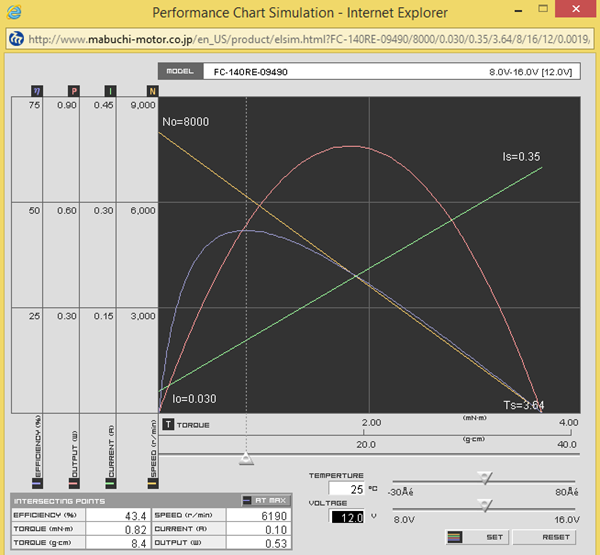Screen dimensions: 600x555
Task: Click the output P column header icon
Action: 73,90
